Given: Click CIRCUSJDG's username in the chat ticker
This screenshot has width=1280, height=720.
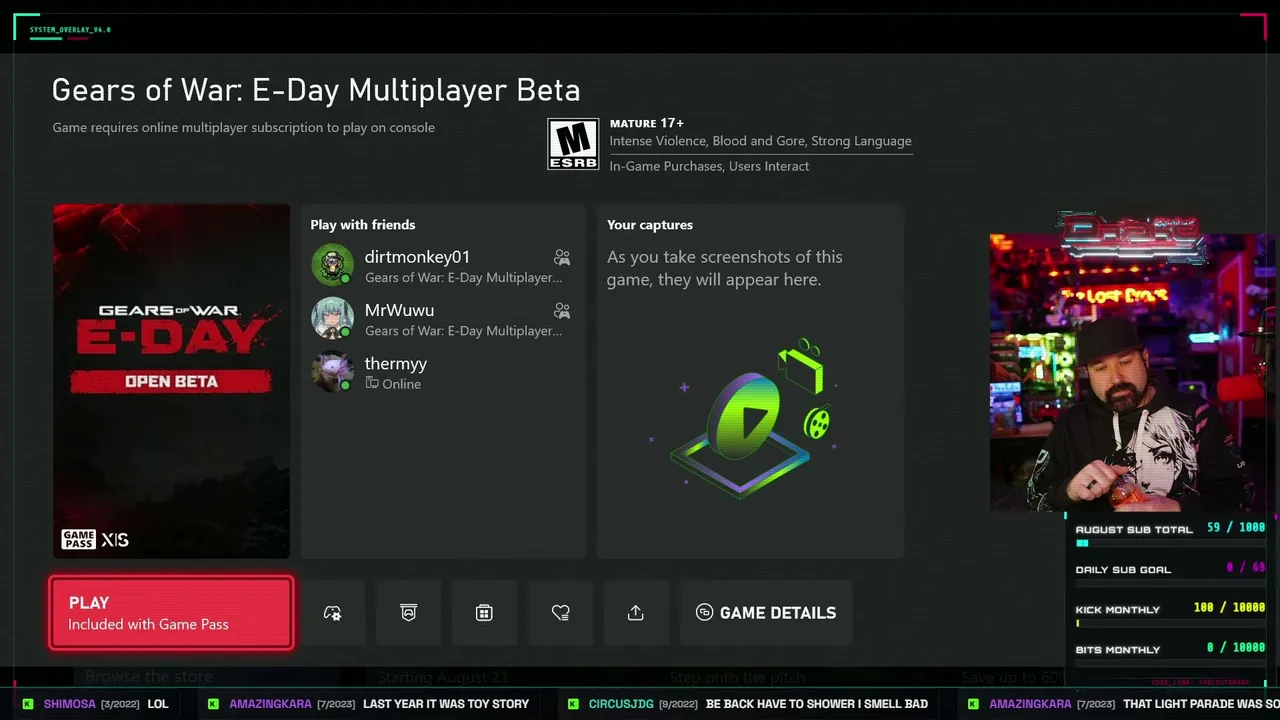Looking at the screenshot, I should [x=621, y=704].
